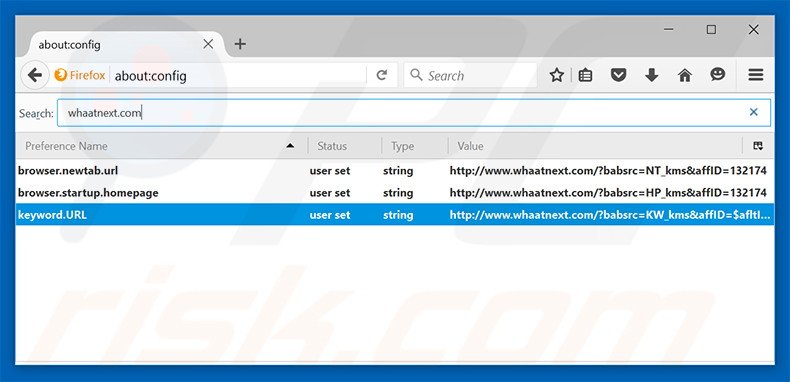This screenshot has width=790, height=382.
Task: Click value containing babsrc=KW_kms
Action: point(610,215)
